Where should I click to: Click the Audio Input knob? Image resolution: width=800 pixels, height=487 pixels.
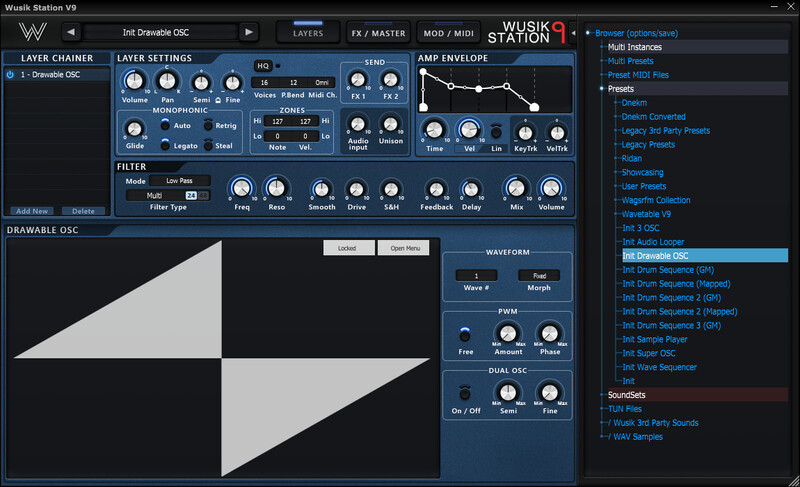(x=358, y=124)
